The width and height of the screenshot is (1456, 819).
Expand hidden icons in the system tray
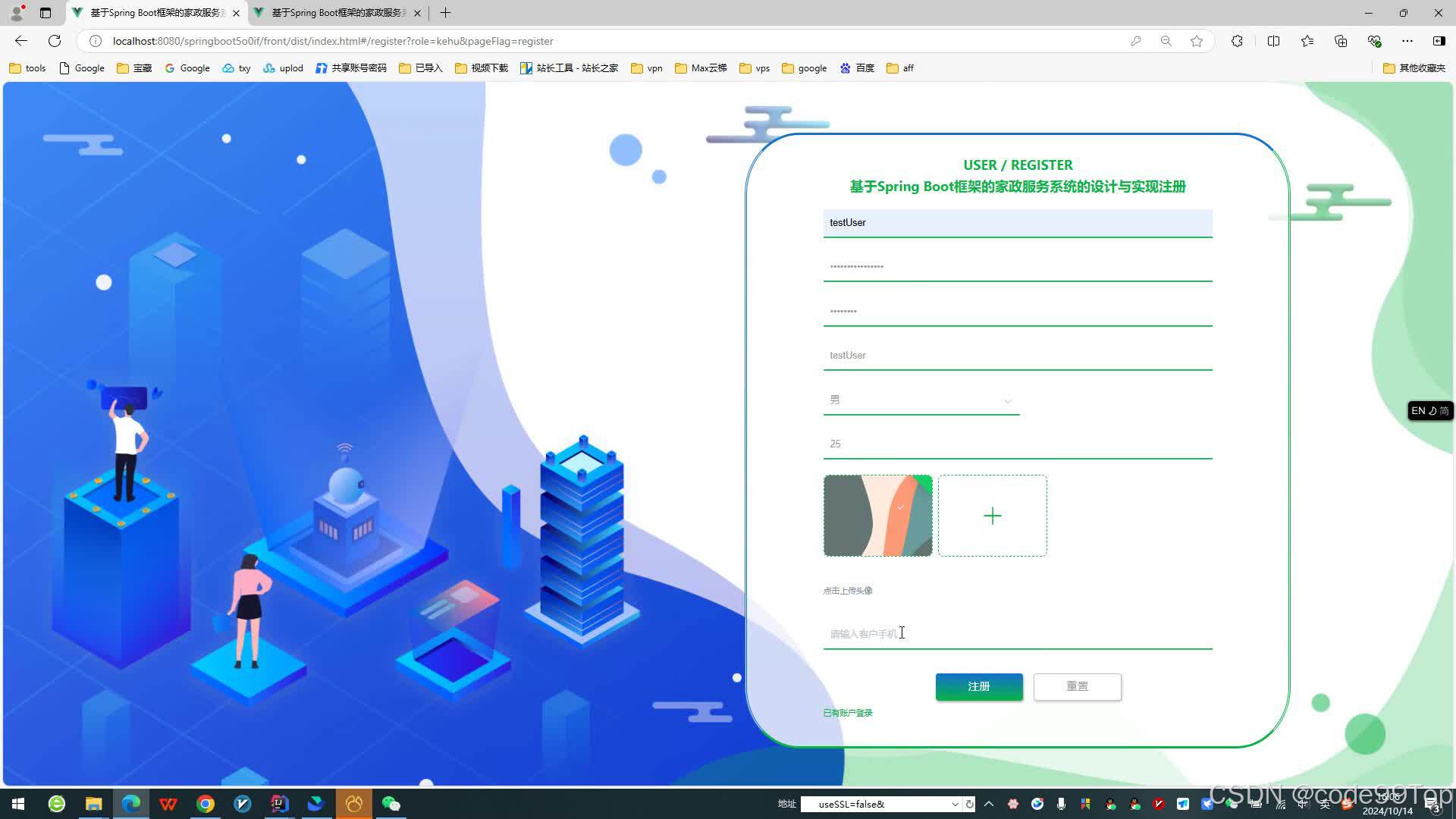coord(988,804)
